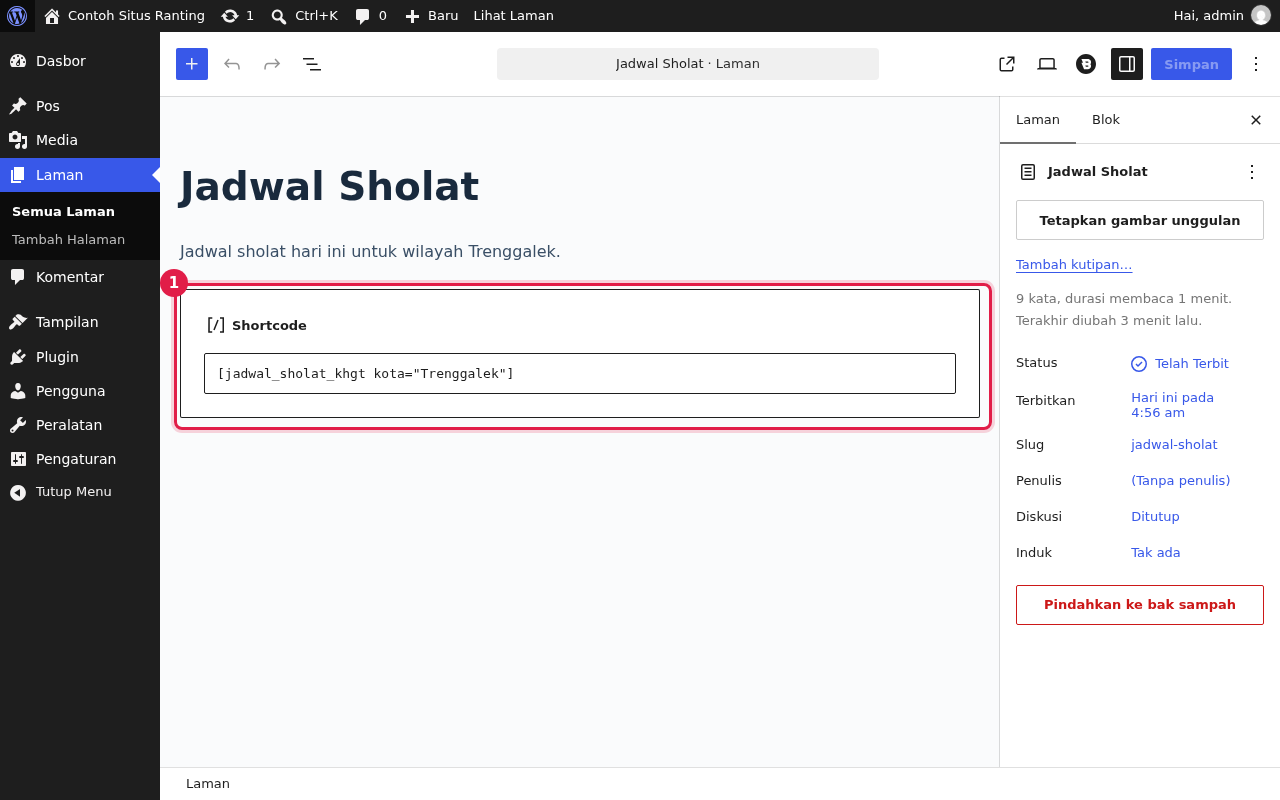The image size is (1280, 800).
Task: Change publish date Hari ini pada 4:56 am
Action: tap(1172, 405)
